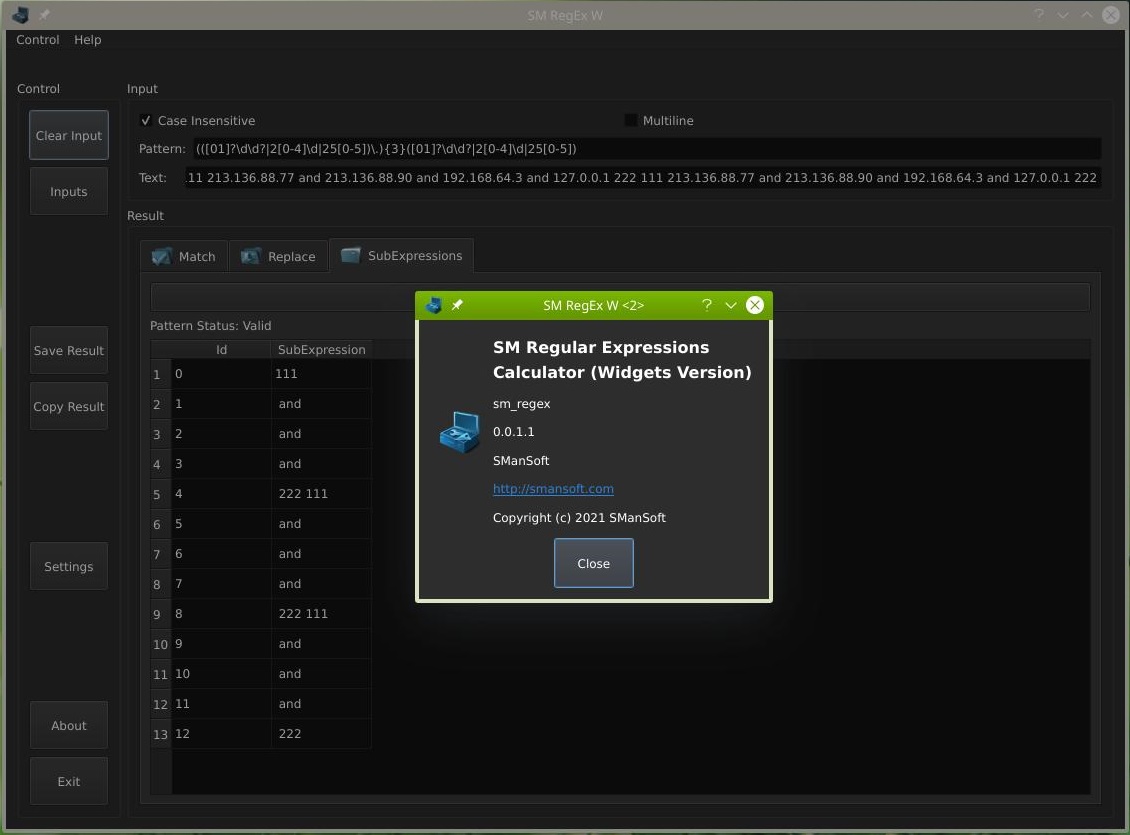The image size is (1130, 835).
Task: Click row header number 13
Action: pos(160,734)
